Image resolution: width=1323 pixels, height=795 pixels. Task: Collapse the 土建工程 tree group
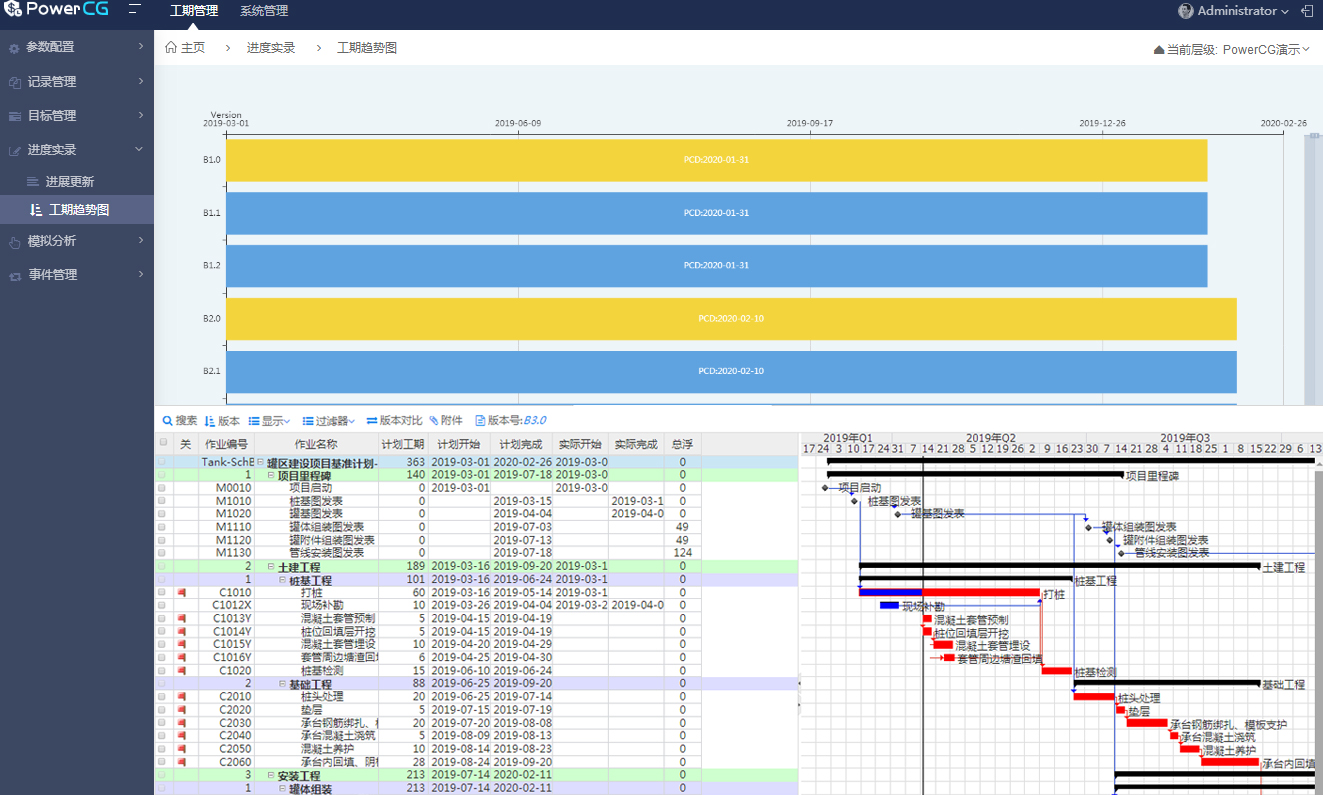pyautogui.click(x=271, y=567)
